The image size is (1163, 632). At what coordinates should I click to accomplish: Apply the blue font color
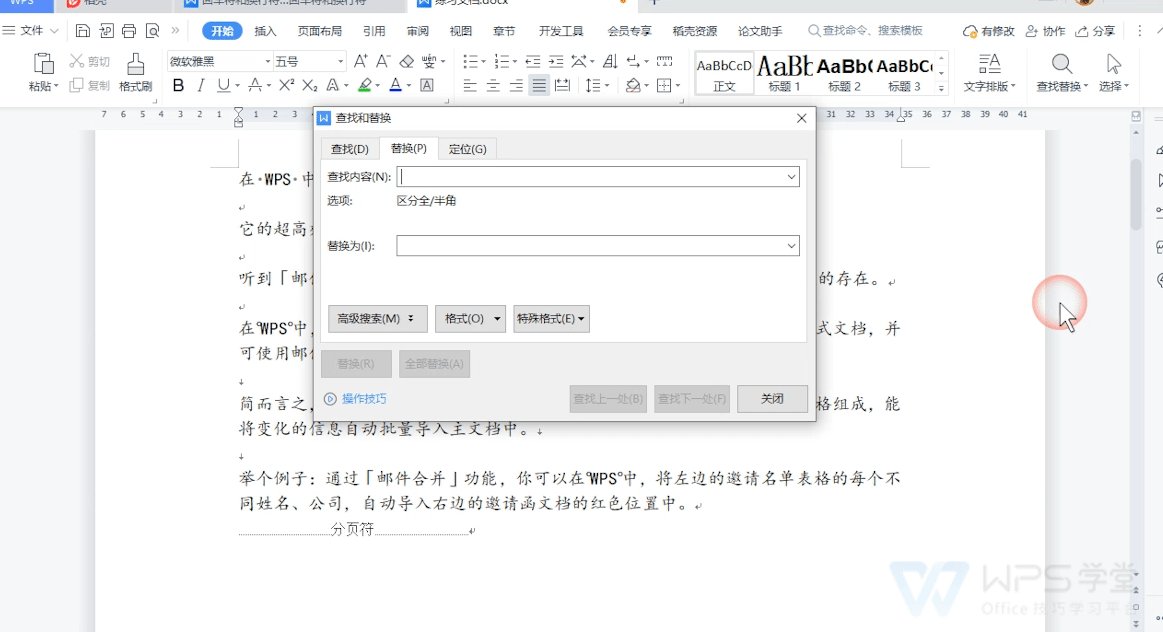(395, 85)
